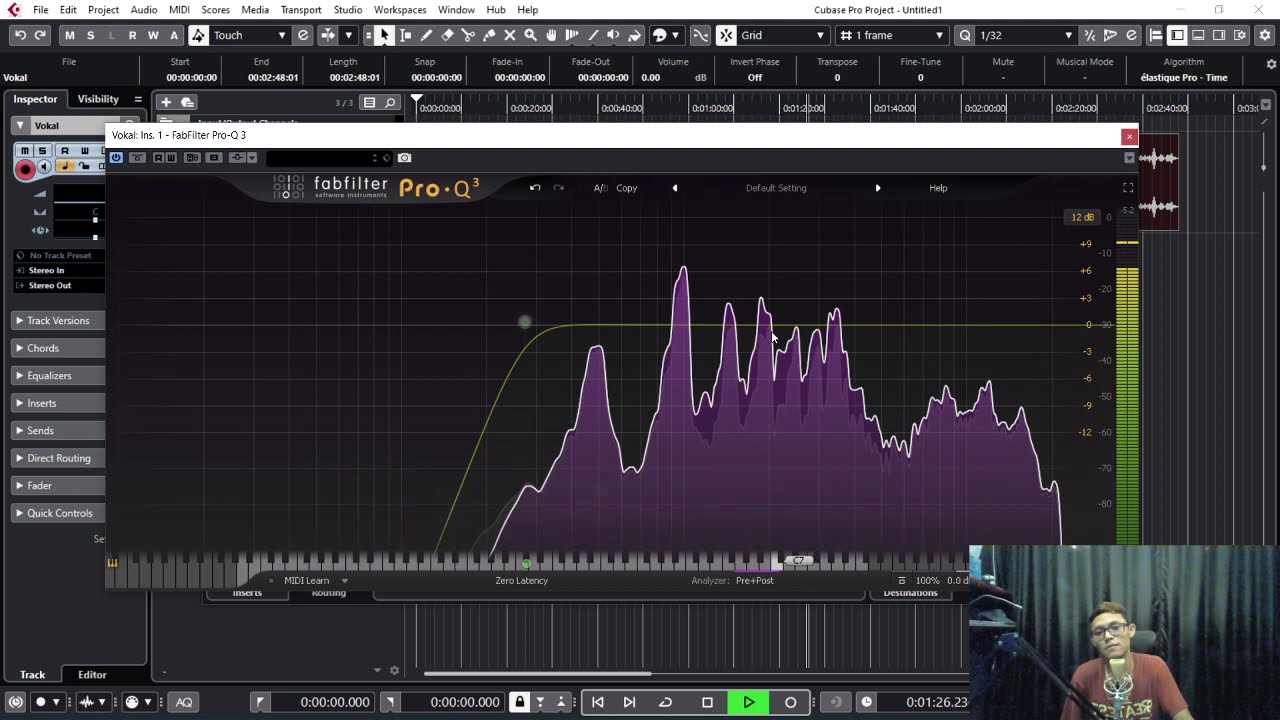Select the Range Selection tool
Viewport: 1280px width, 720px height.
click(x=405, y=35)
